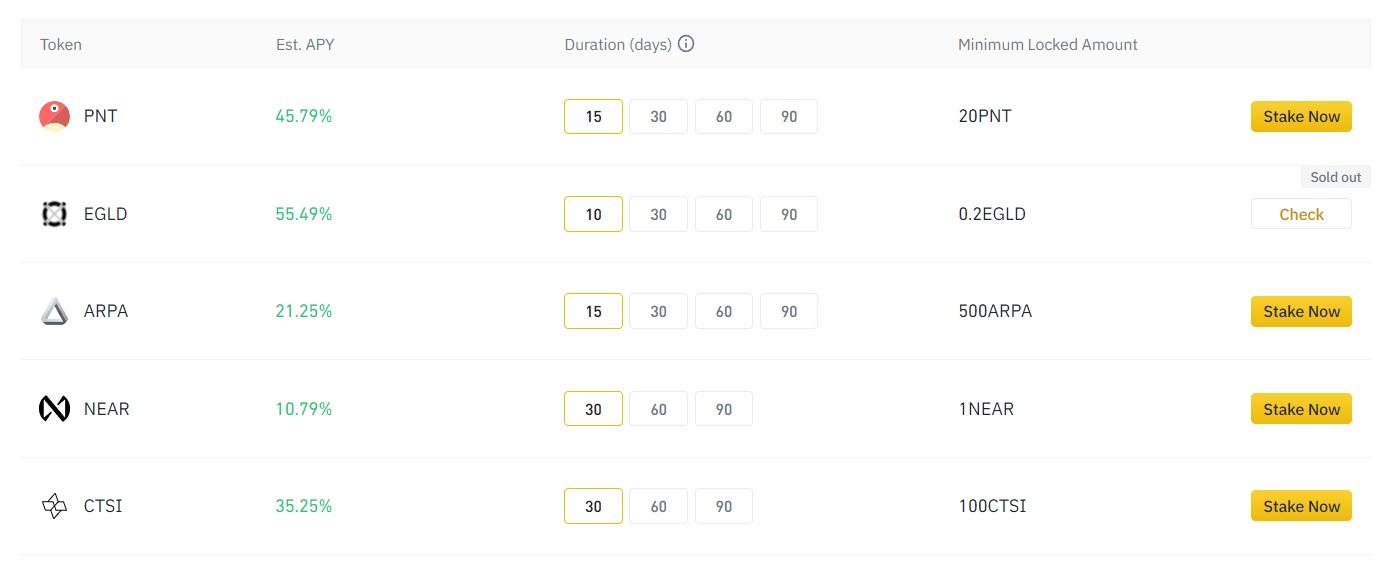The image size is (1389, 567).
Task: Click the EGLD token icon
Action: 54,214
